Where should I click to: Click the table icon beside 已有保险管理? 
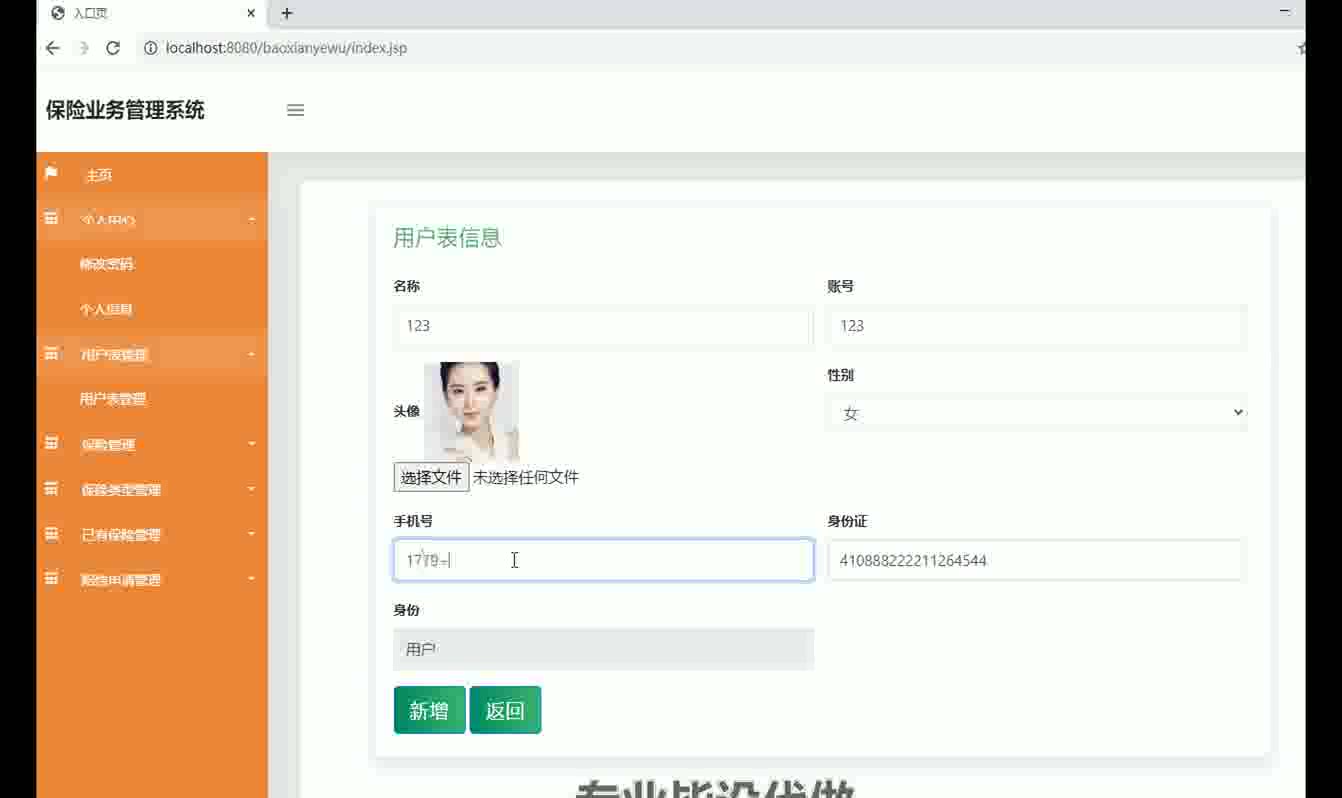(51, 534)
